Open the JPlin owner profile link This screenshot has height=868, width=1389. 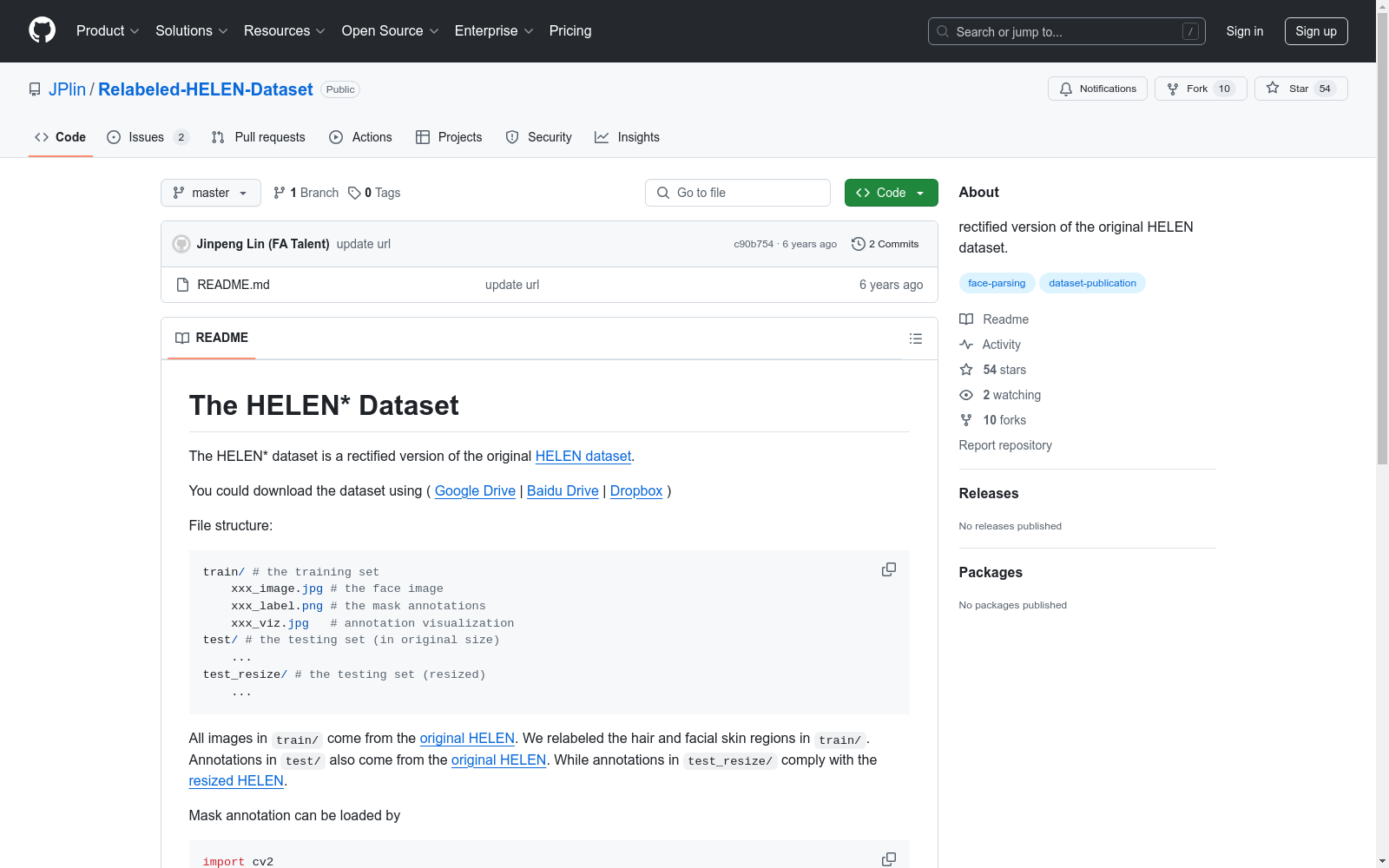(x=67, y=89)
